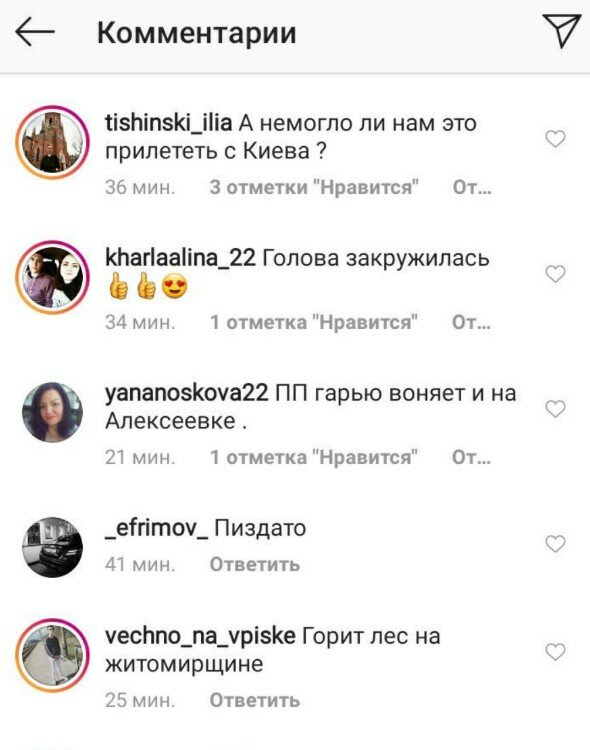The height and width of the screenshot is (750, 590).
Task: Open kharlaalina_22's profile picture
Action: [x=52, y=277]
